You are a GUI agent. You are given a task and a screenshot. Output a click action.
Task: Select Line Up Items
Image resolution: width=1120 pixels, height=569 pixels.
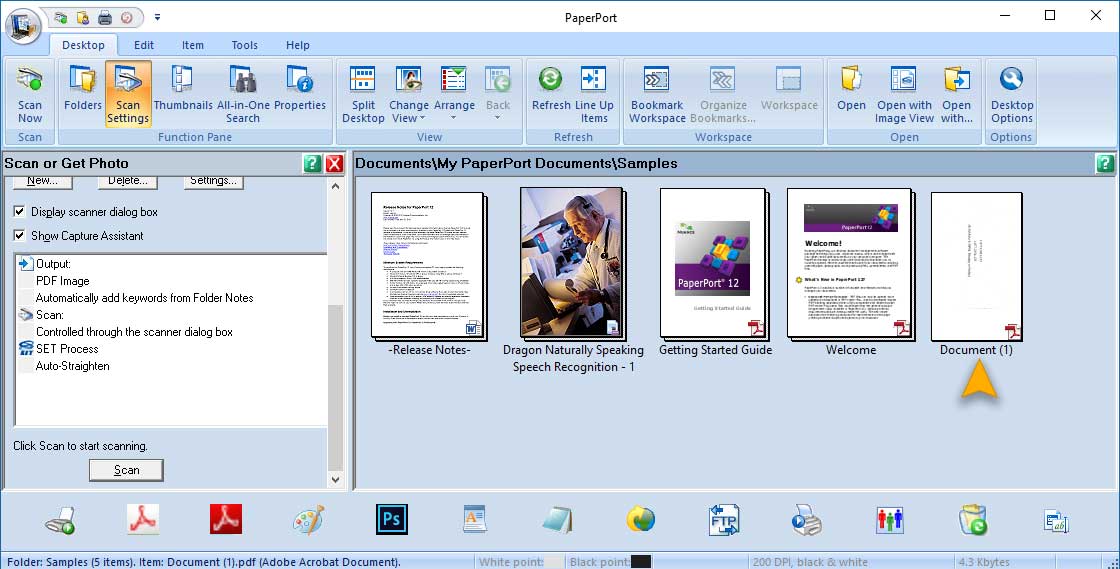[x=594, y=94]
